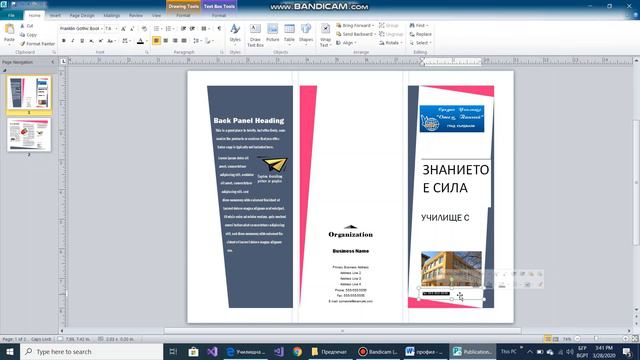Select Justify text alignment

(x=184, y=40)
